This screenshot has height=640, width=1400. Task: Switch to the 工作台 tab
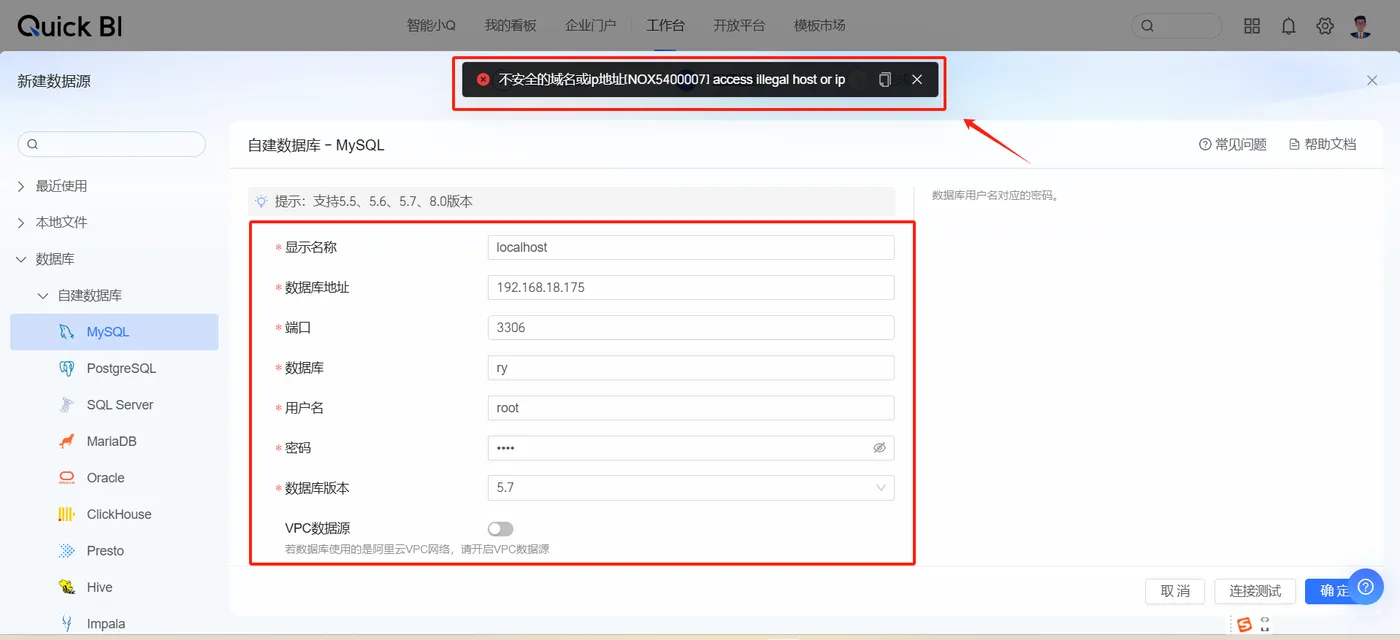click(x=666, y=26)
